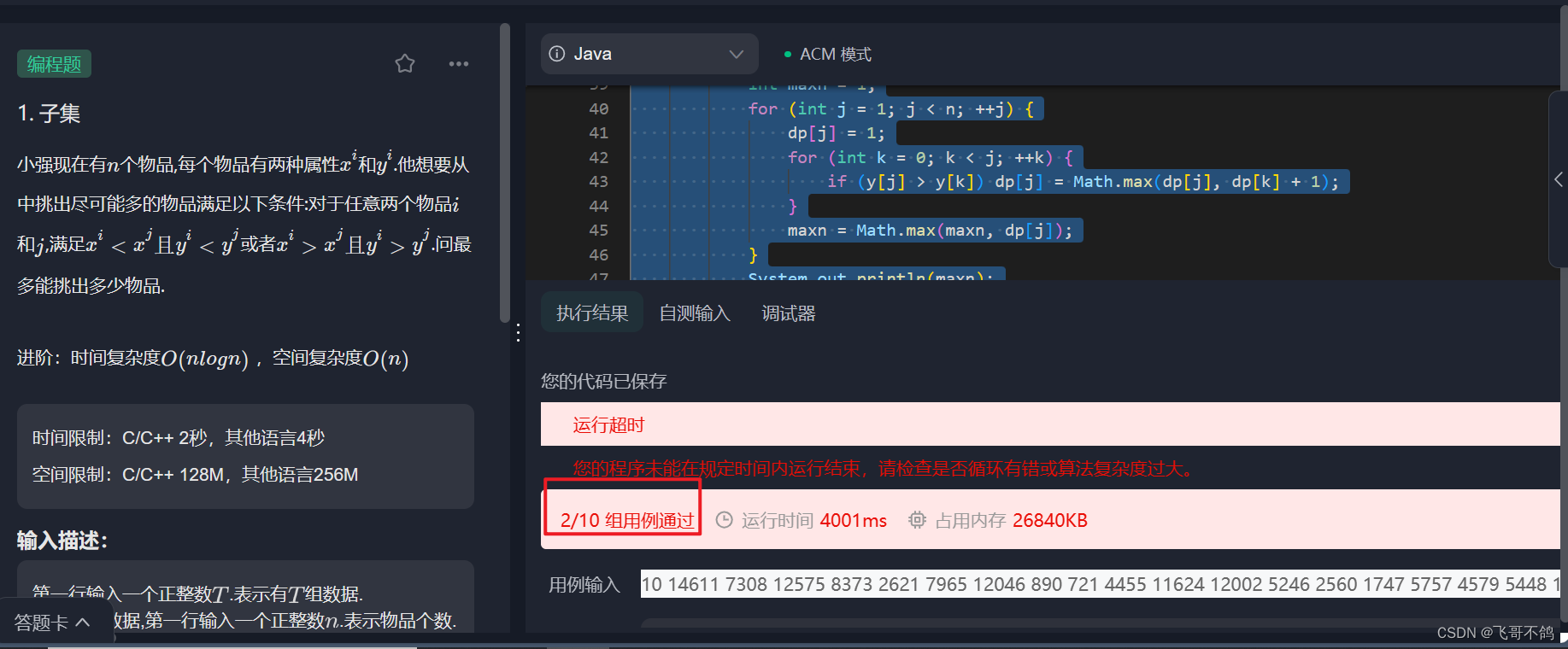The width and height of the screenshot is (1568, 649).
Task: Expand the 答题卡 panel
Action: pos(52,623)
